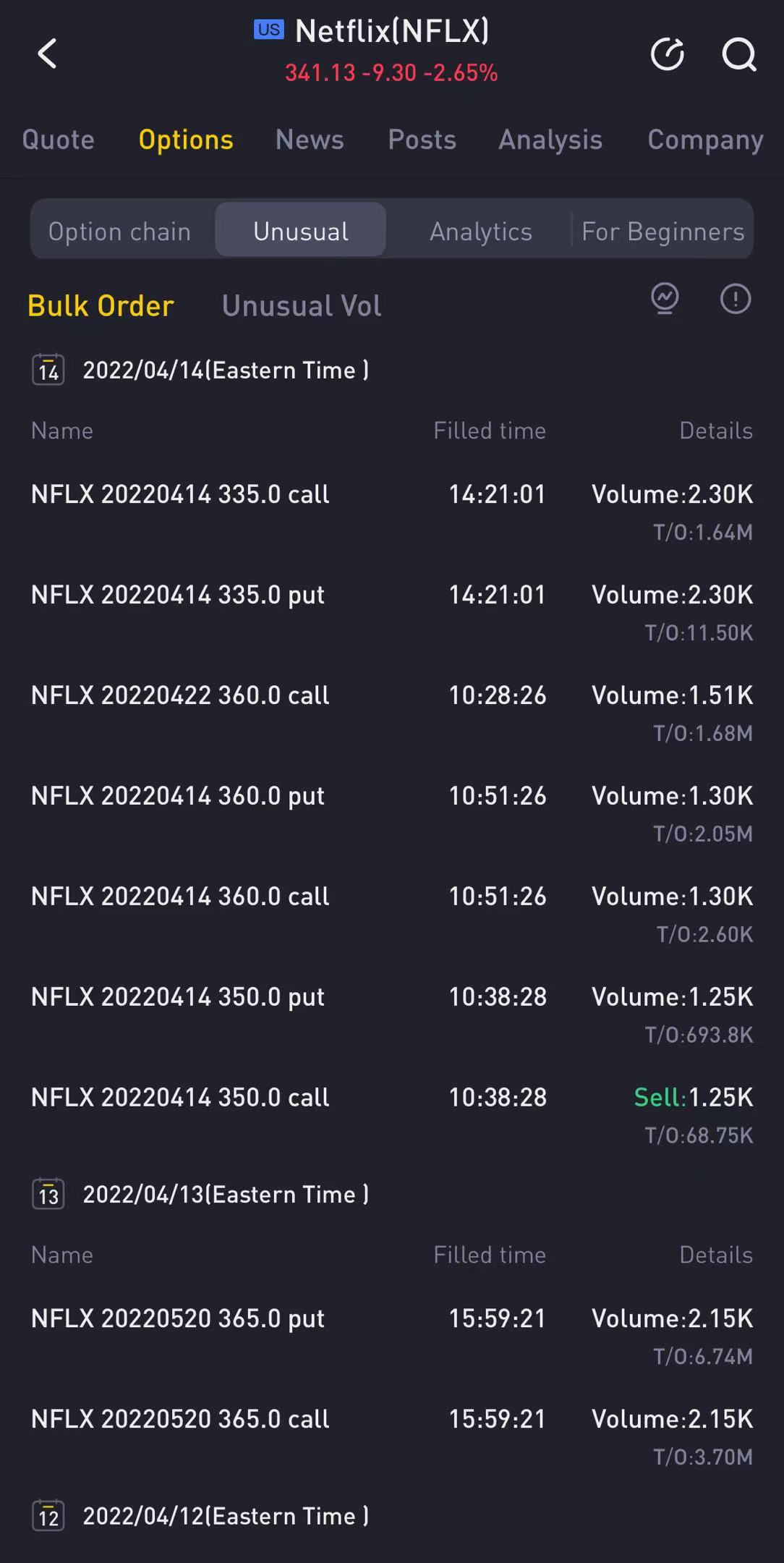Open calendar icon for 2022/04/14

click(x=48, y=370)
